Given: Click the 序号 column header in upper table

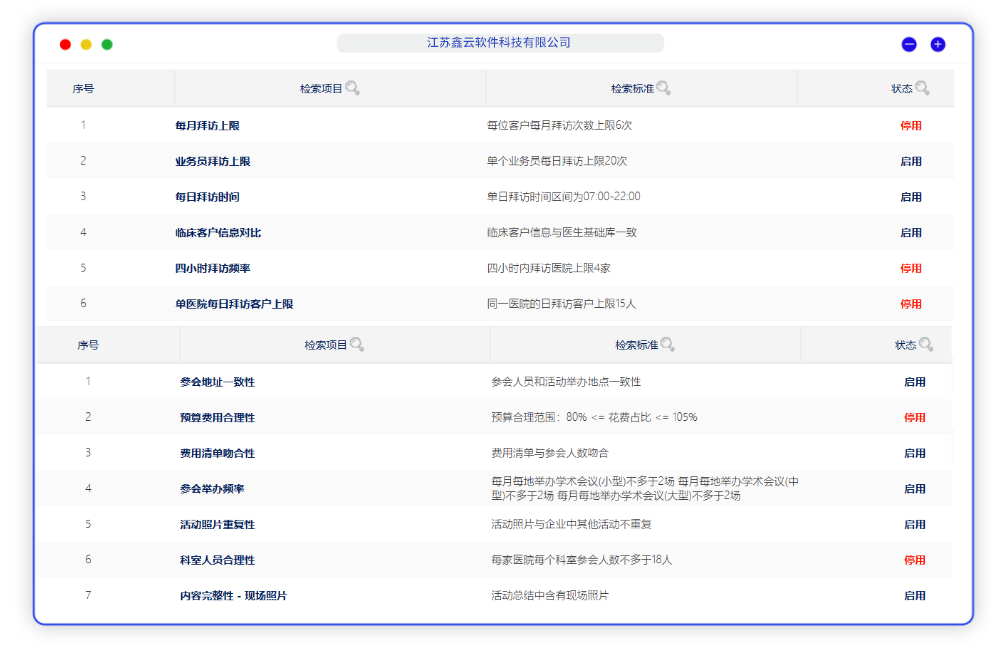Looking at the screenshot, I should pyautogui.click(x=83, y=89).
